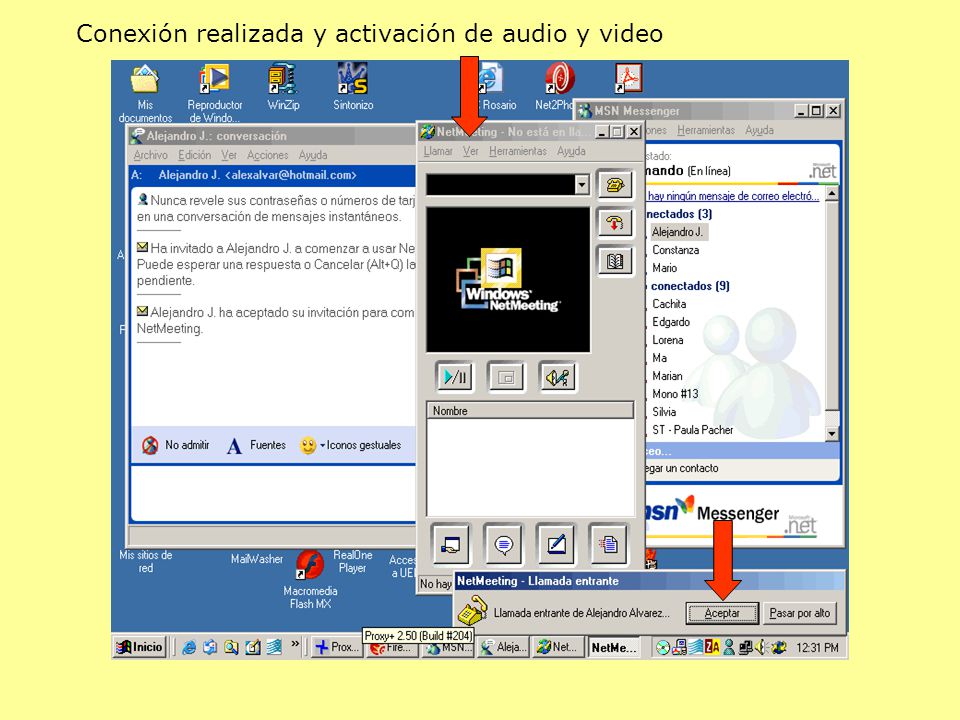Open Mis documentos desktop icon
Screen dimensions: 960x720
pos(145,93)
